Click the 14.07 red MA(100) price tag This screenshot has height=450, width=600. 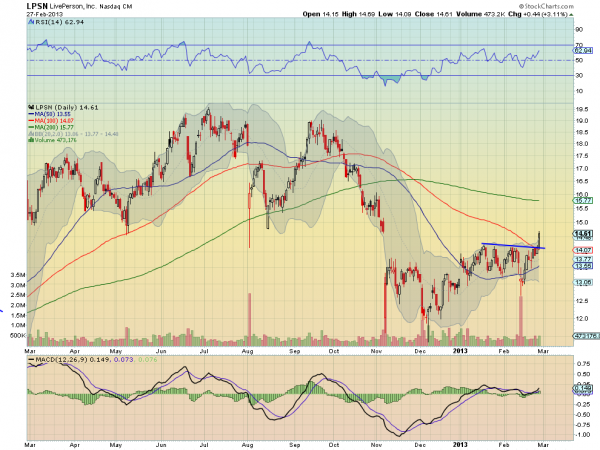583,250
